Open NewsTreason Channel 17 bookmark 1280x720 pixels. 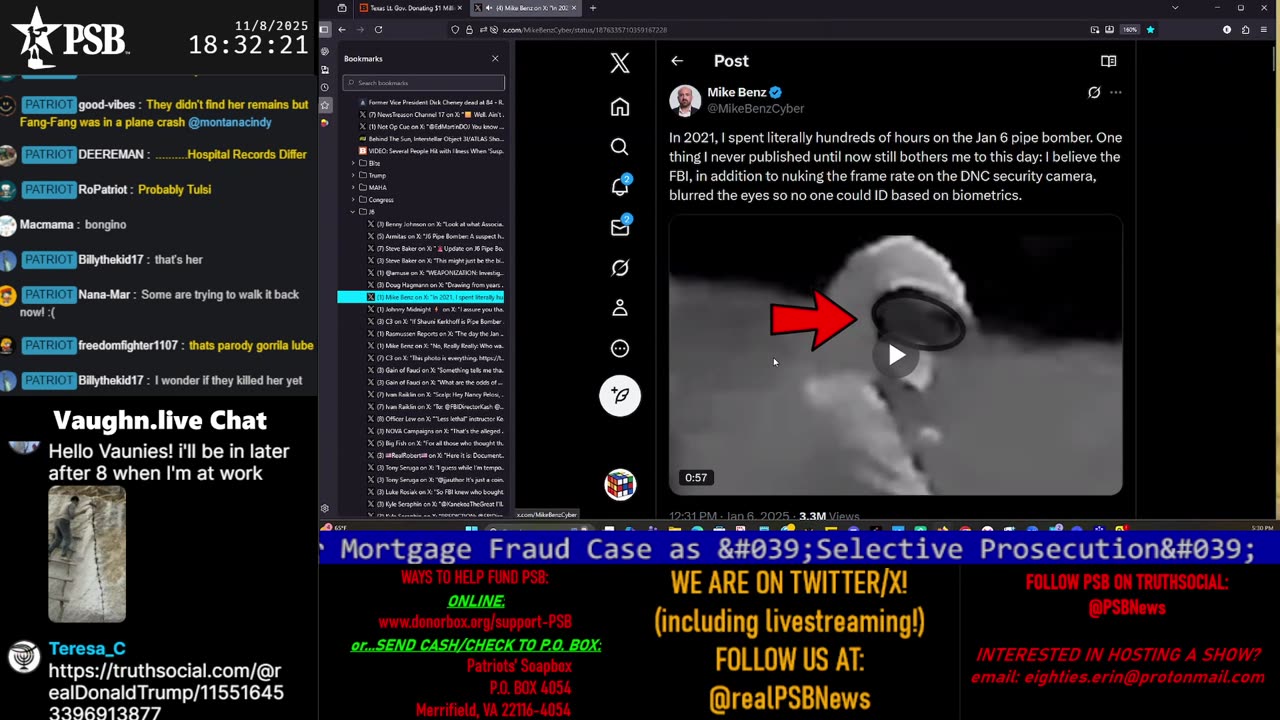(x=430, y=114)
